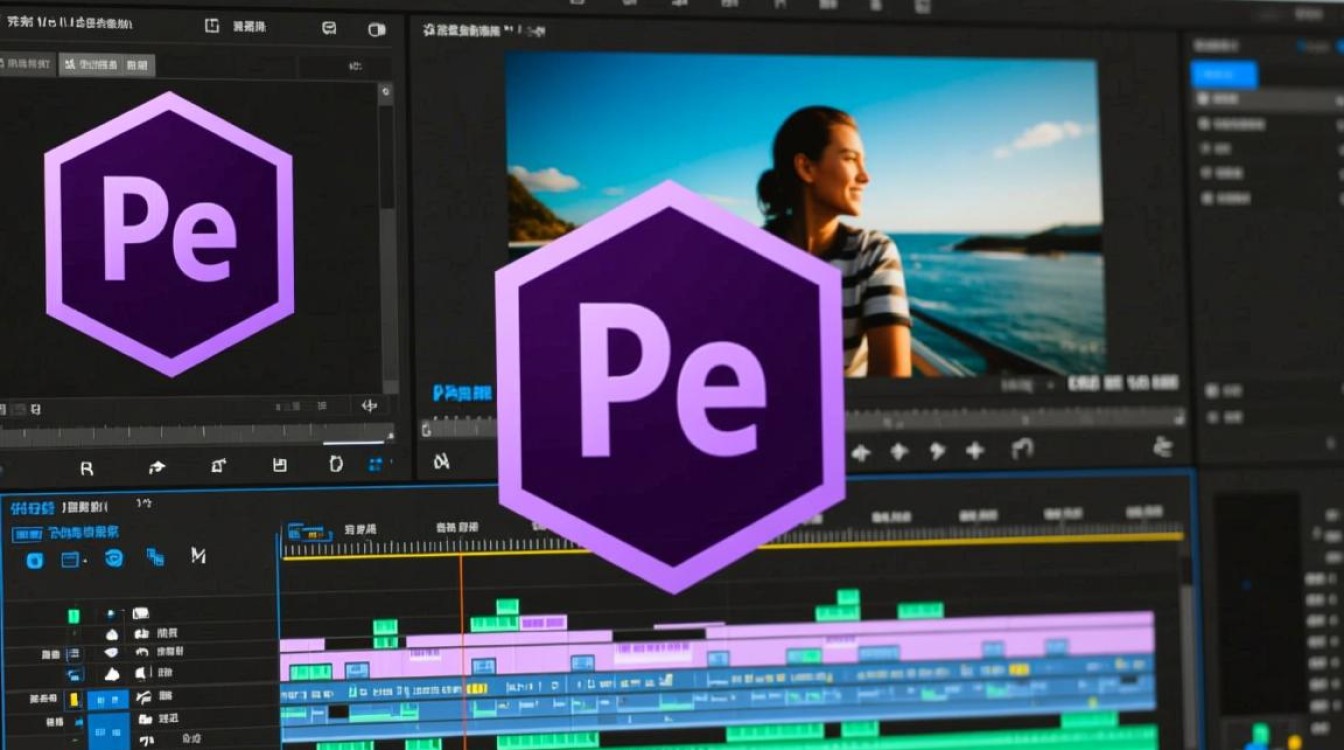Viewport: 1344px width, 750px height.
Task: Toggle the blue highlighted block beside the yellow track button
Action: 108,699
